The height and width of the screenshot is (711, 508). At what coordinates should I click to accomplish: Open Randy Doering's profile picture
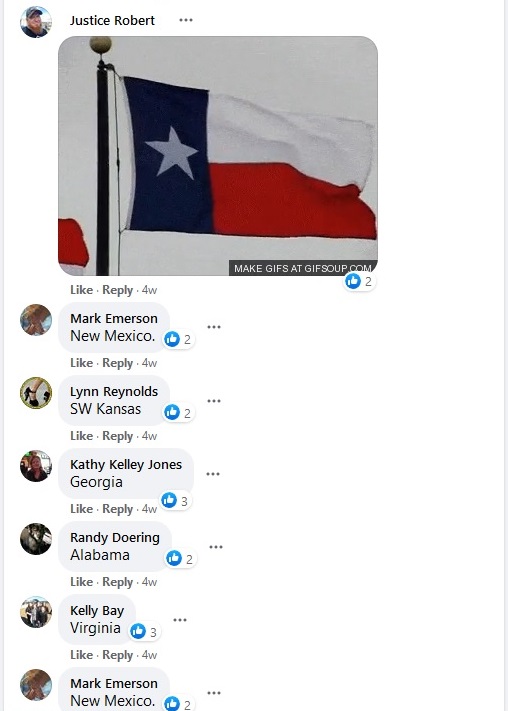[36, 539]
